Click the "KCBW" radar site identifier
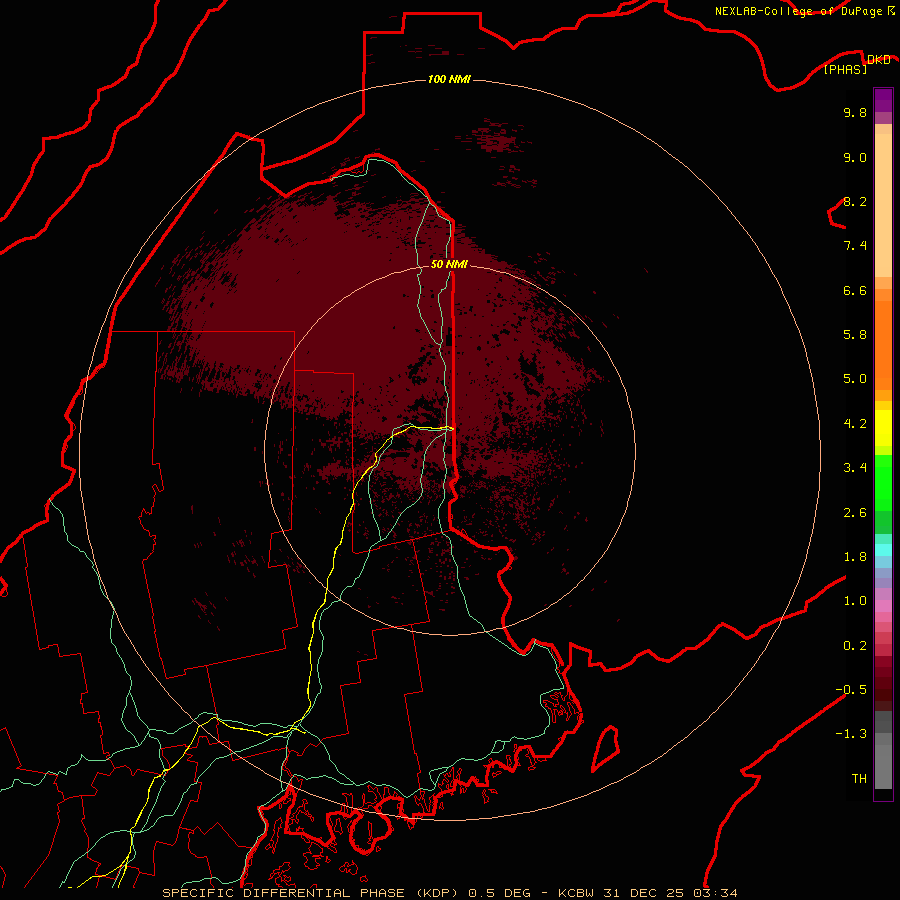 [576, 893]
